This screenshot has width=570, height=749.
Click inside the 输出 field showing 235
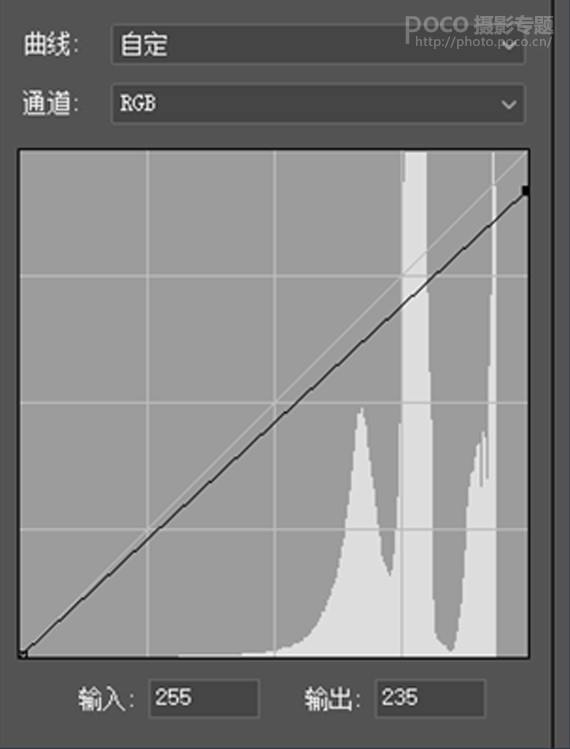(x=430, y=698)
